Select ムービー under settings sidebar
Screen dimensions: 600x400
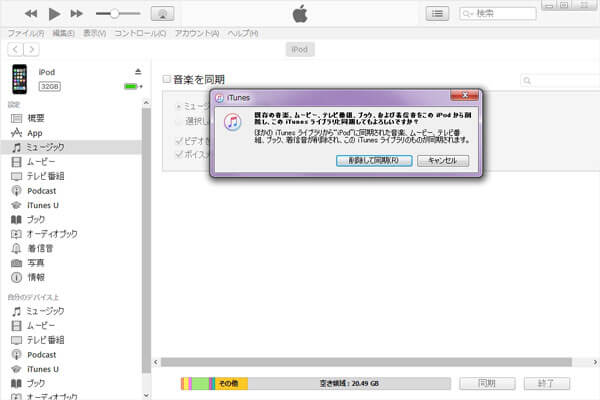71,162
